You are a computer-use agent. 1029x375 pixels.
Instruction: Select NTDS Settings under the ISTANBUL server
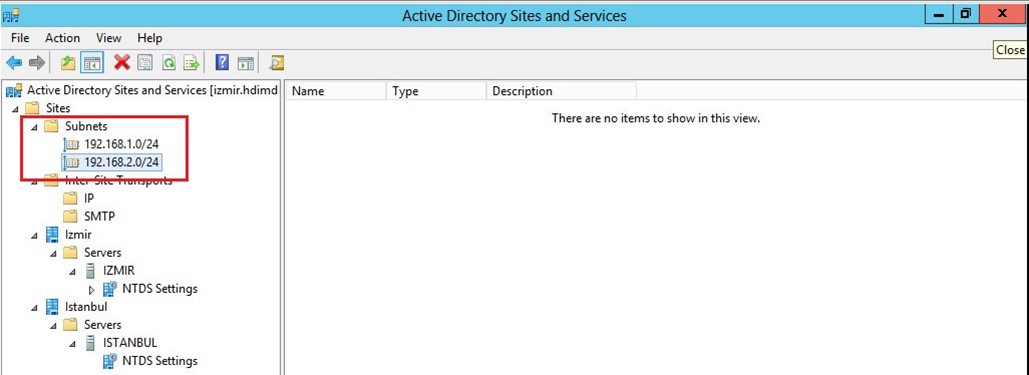coord(159,361)
